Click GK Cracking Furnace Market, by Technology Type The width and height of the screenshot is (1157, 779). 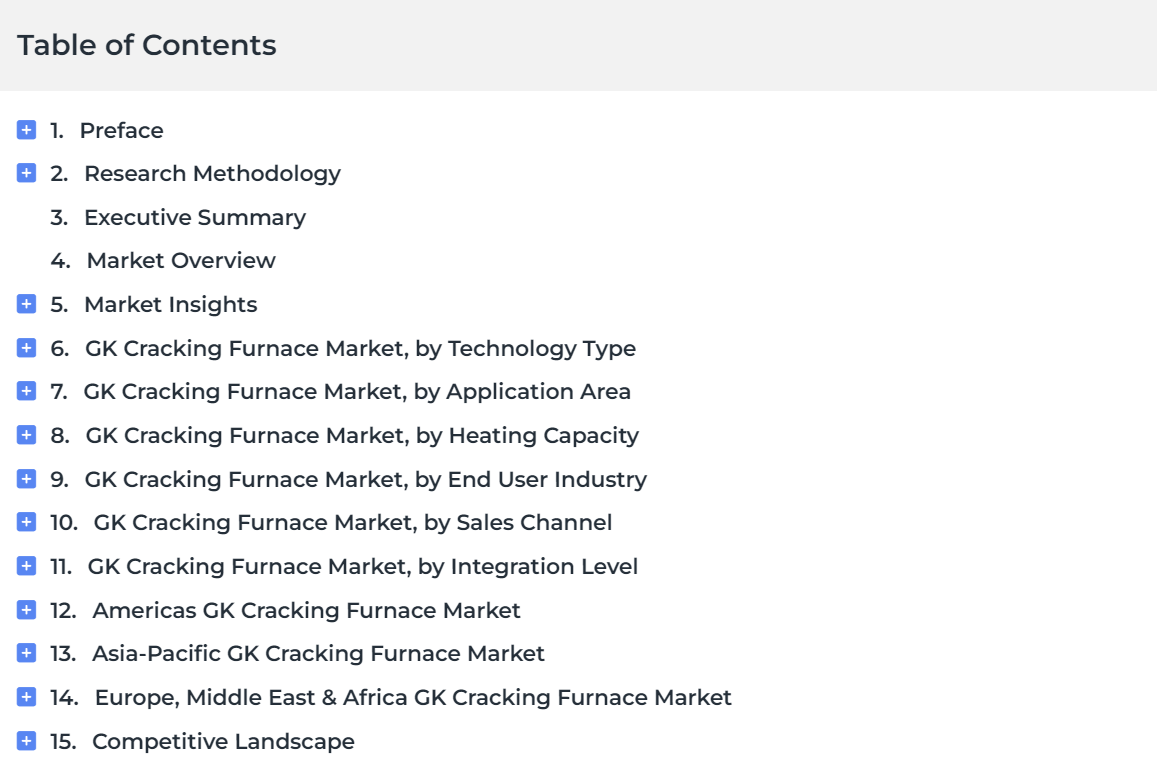(360, 348)
